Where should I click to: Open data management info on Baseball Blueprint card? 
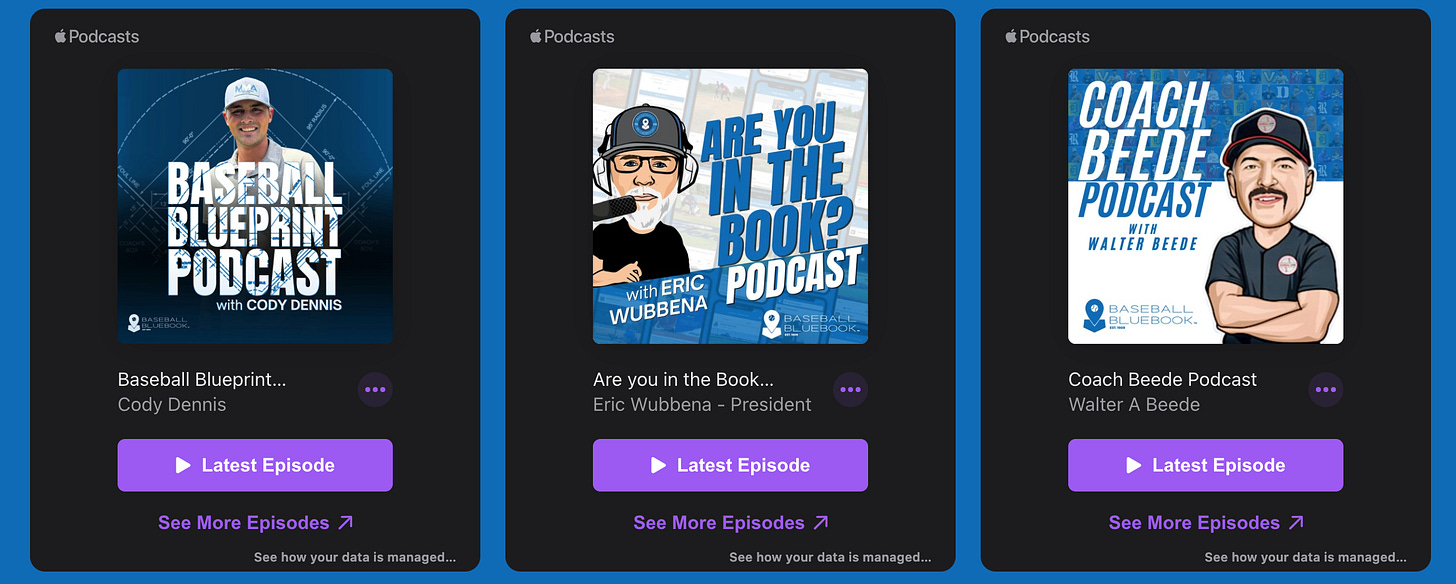click(x=355, y=557)
